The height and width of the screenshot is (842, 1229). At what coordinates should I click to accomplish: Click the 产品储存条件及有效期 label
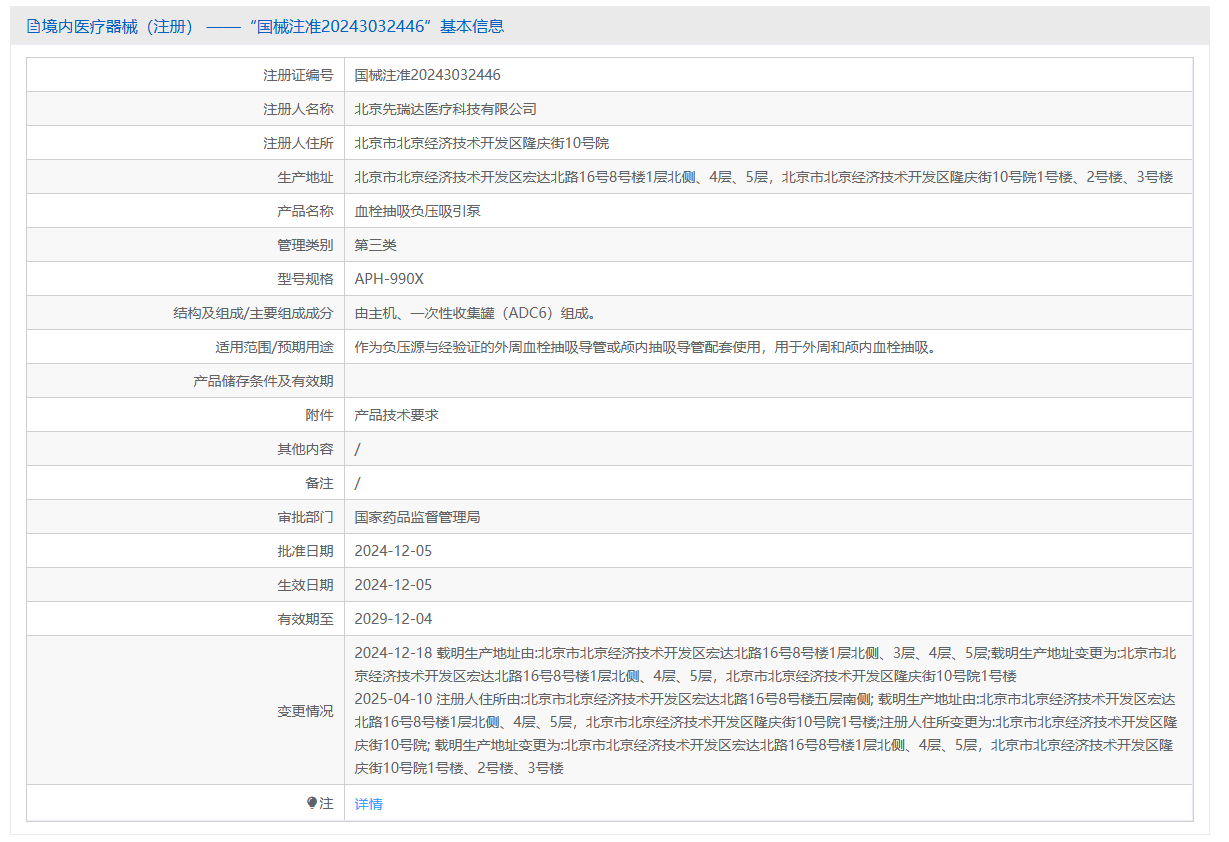pyautogui.click(x=263, y=381)
